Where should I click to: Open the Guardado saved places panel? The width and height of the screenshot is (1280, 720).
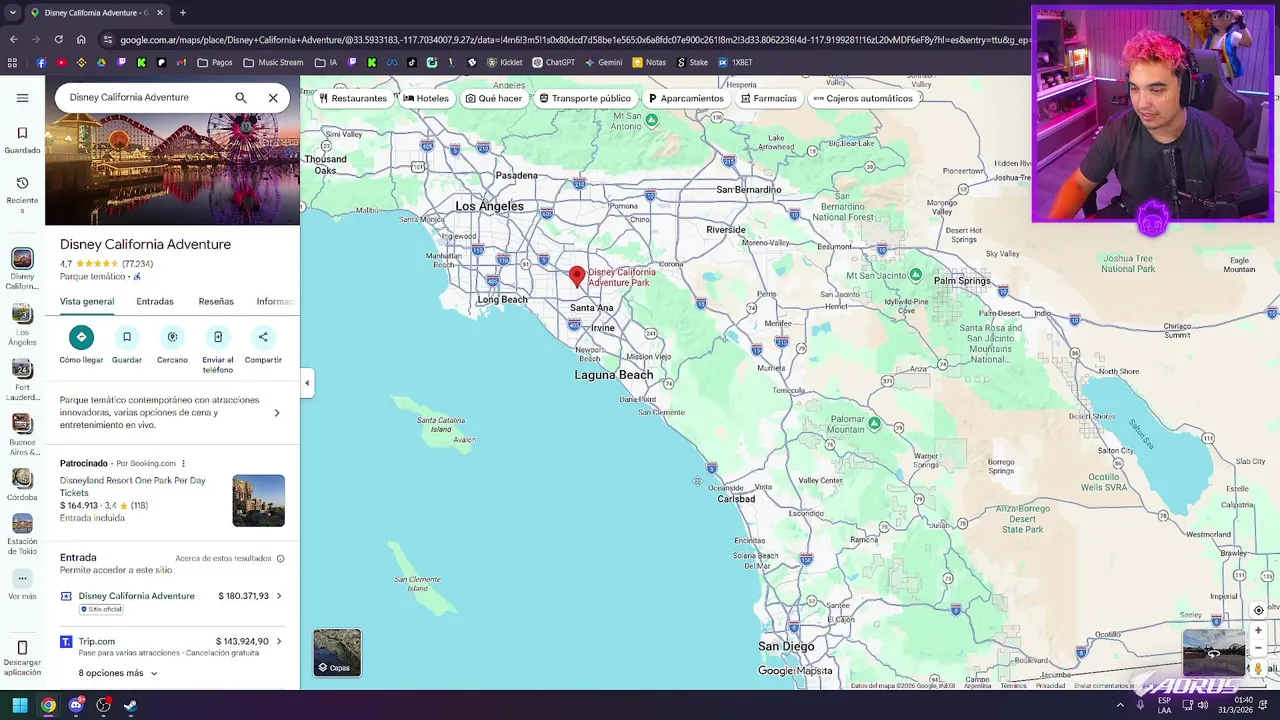click(x=22, y=140)
